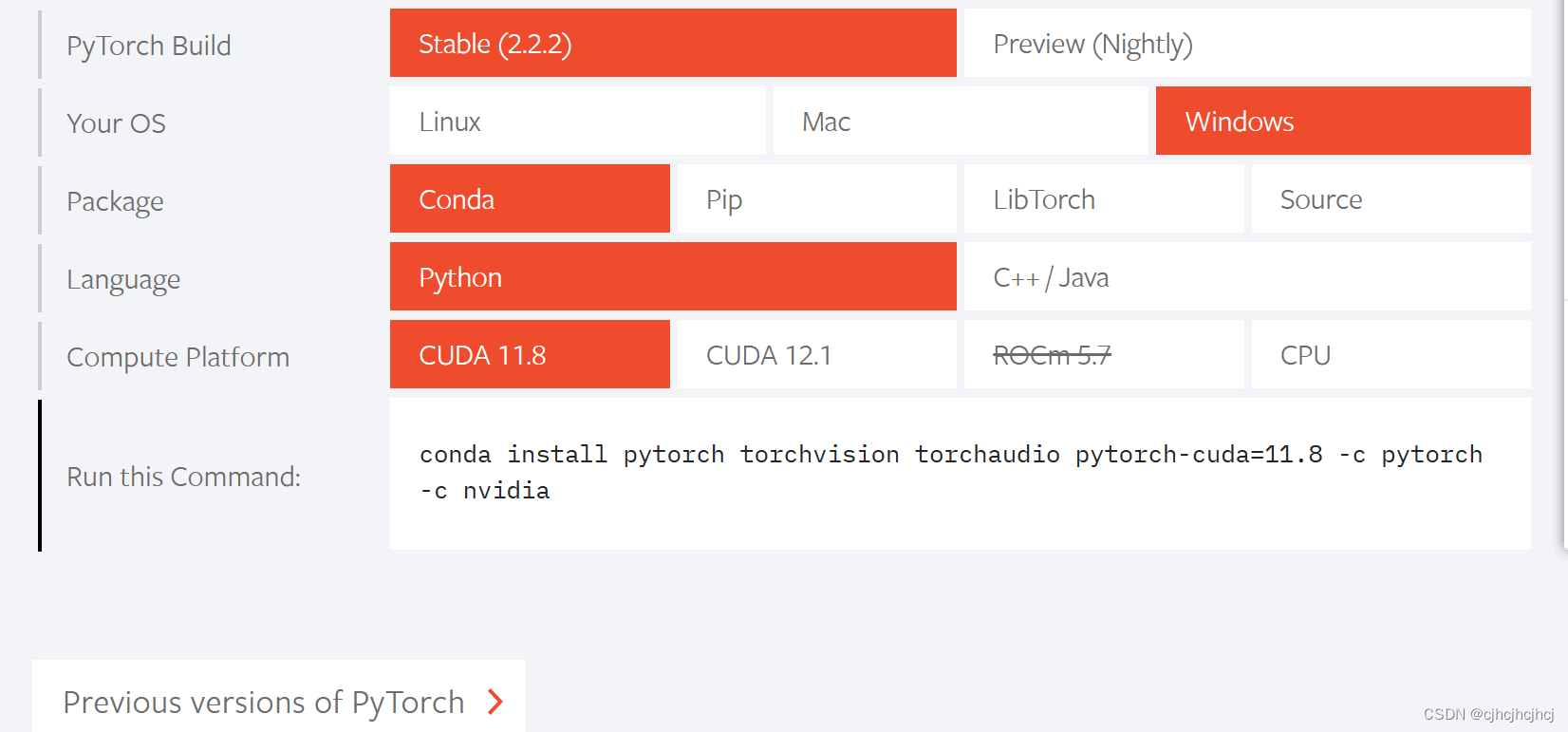Pick Mac as the operating system

[x=961, y=121]
